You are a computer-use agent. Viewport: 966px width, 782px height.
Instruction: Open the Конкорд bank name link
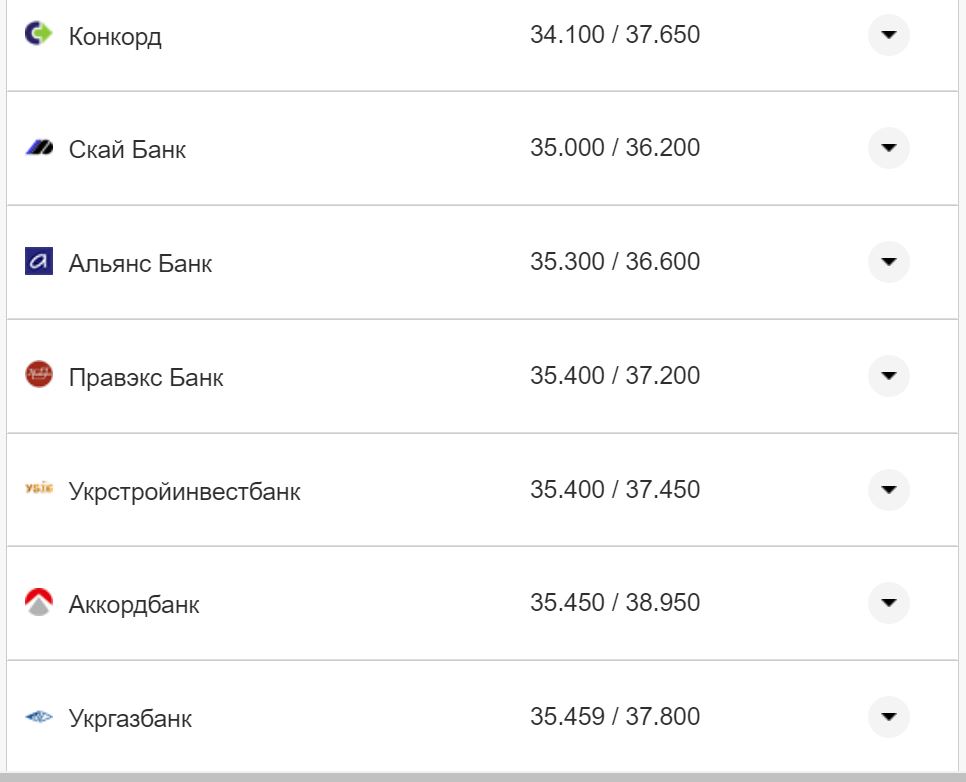pyautogui.click(x=115, y=37)
